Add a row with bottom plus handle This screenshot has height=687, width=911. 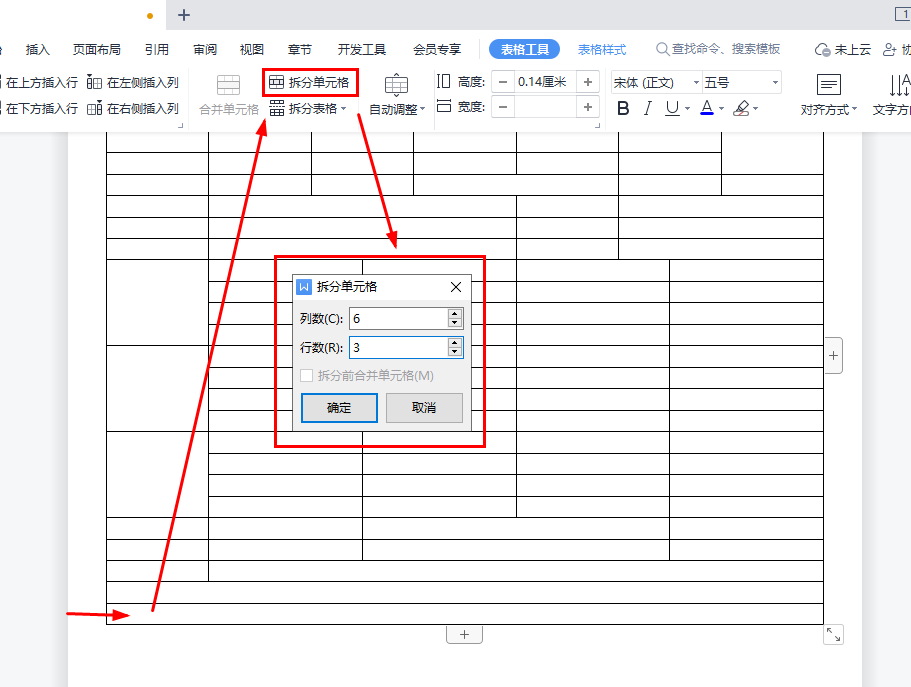(x=464, y=634)
